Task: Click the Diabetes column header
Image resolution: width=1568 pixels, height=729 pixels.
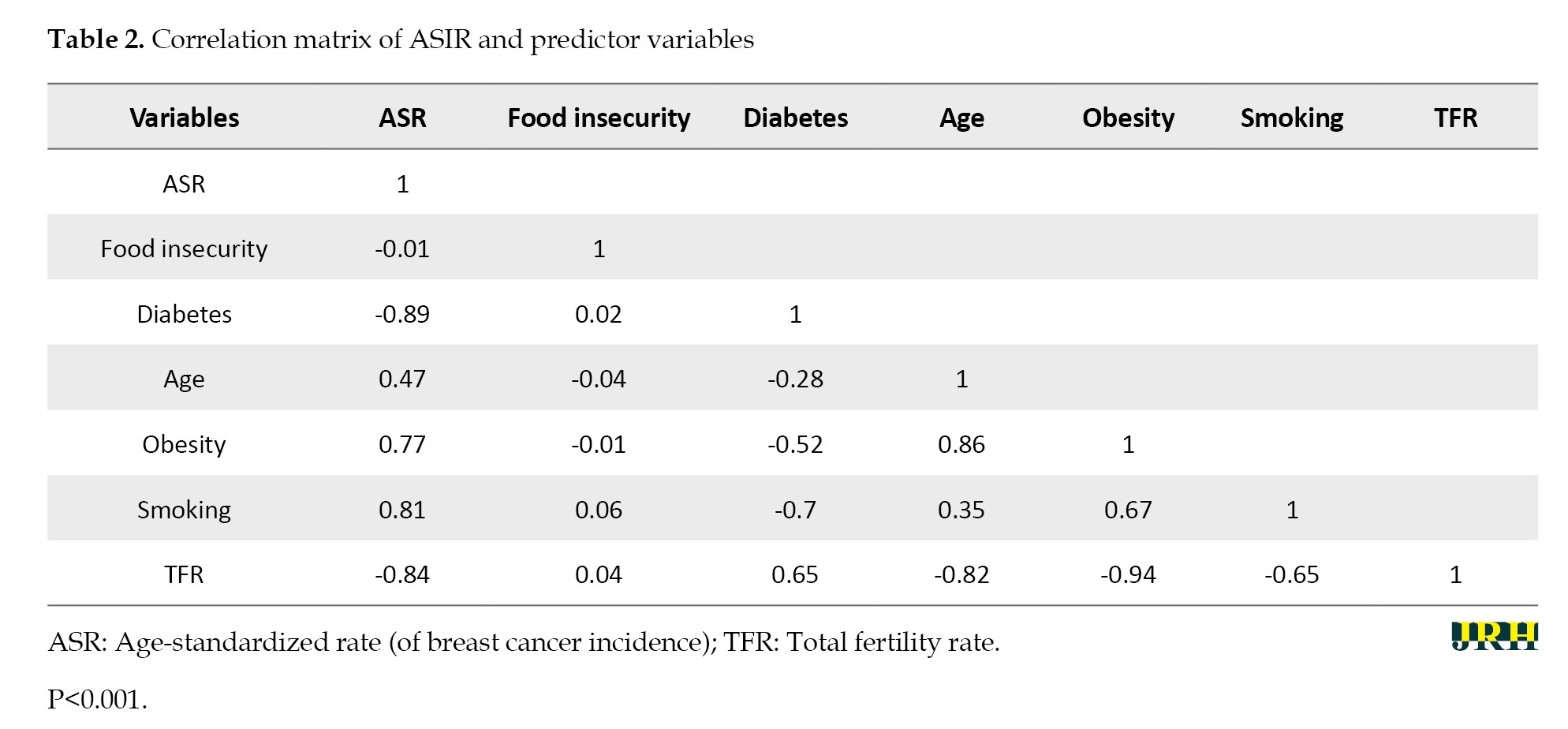Action: click(x=795, y=118)
